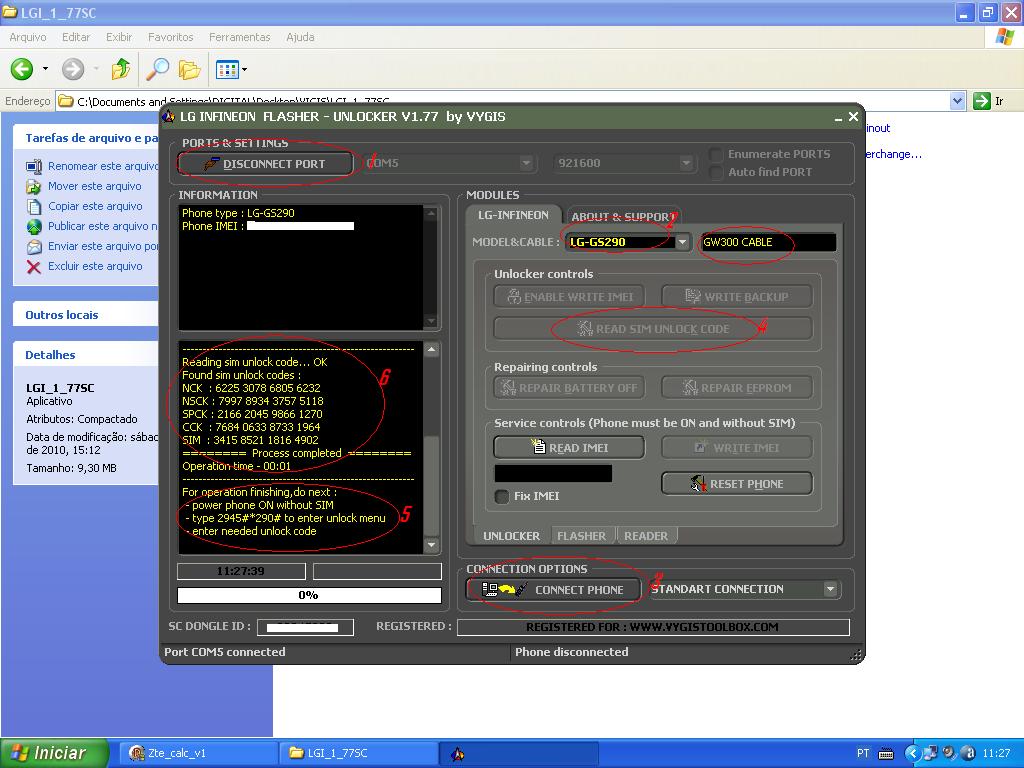Click information panel scroll down arrow

pos(430,321)
